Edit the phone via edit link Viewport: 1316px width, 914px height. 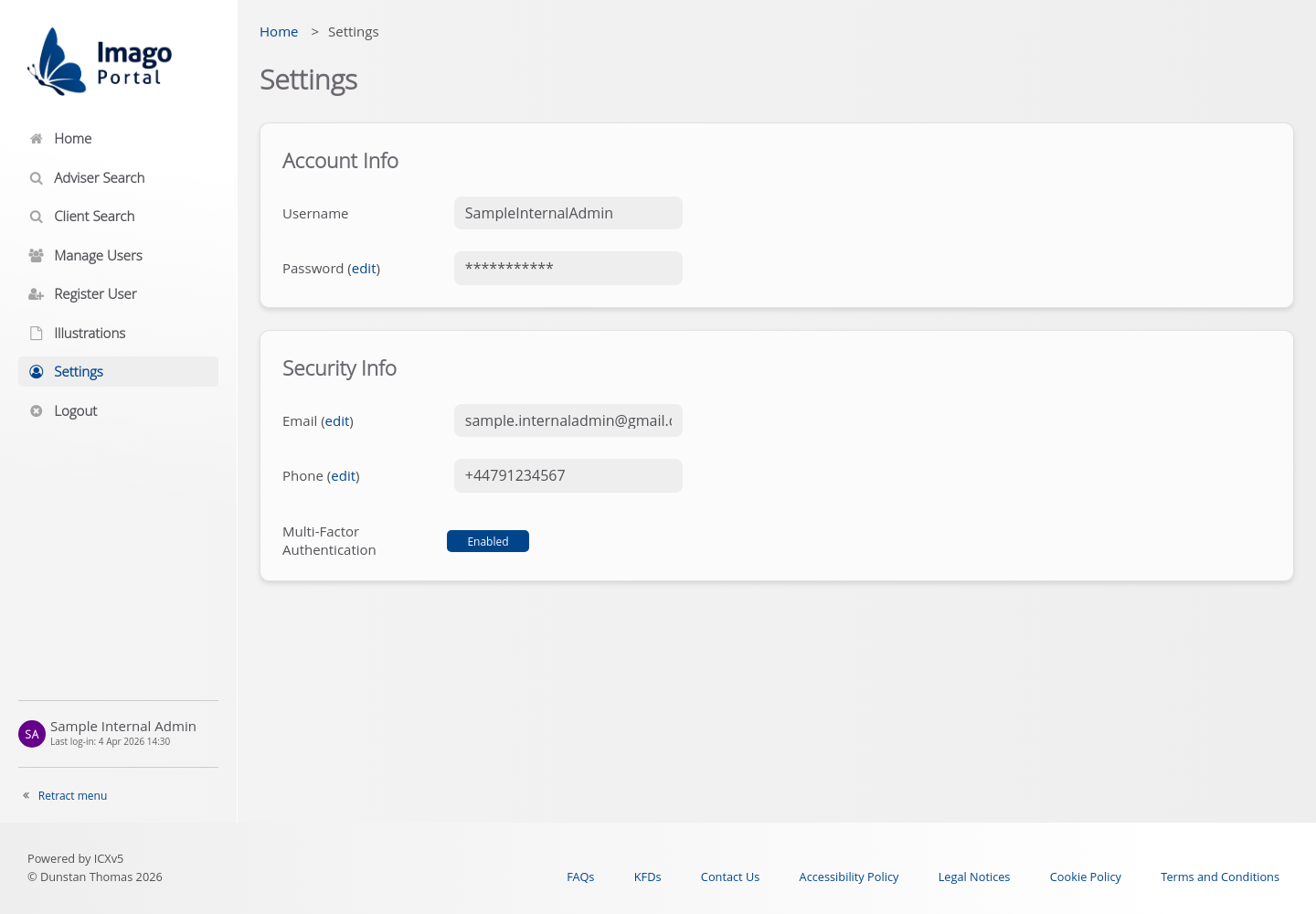(344, 476)
